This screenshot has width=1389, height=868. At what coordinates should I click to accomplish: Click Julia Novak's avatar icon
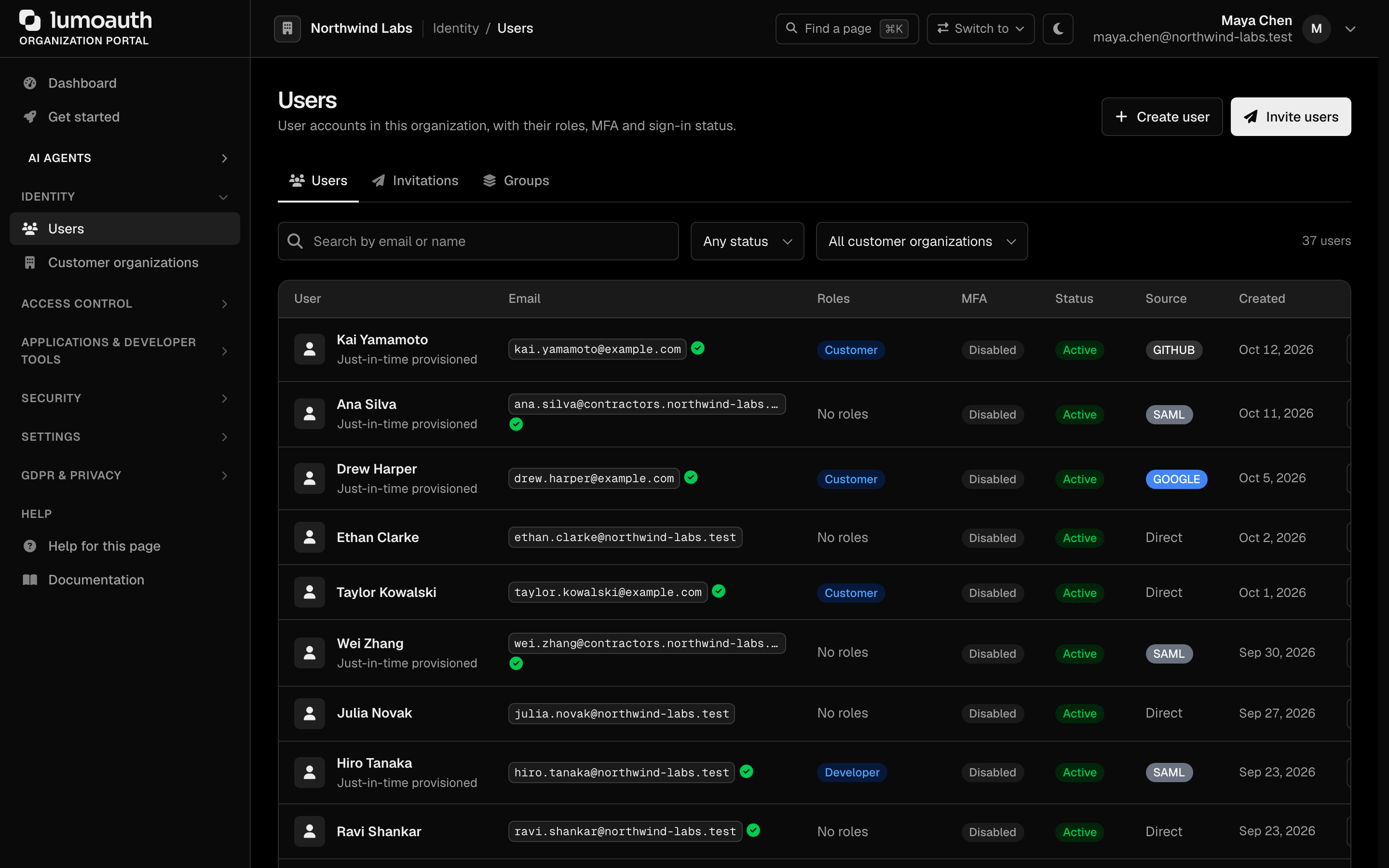[x=309, y=714]
